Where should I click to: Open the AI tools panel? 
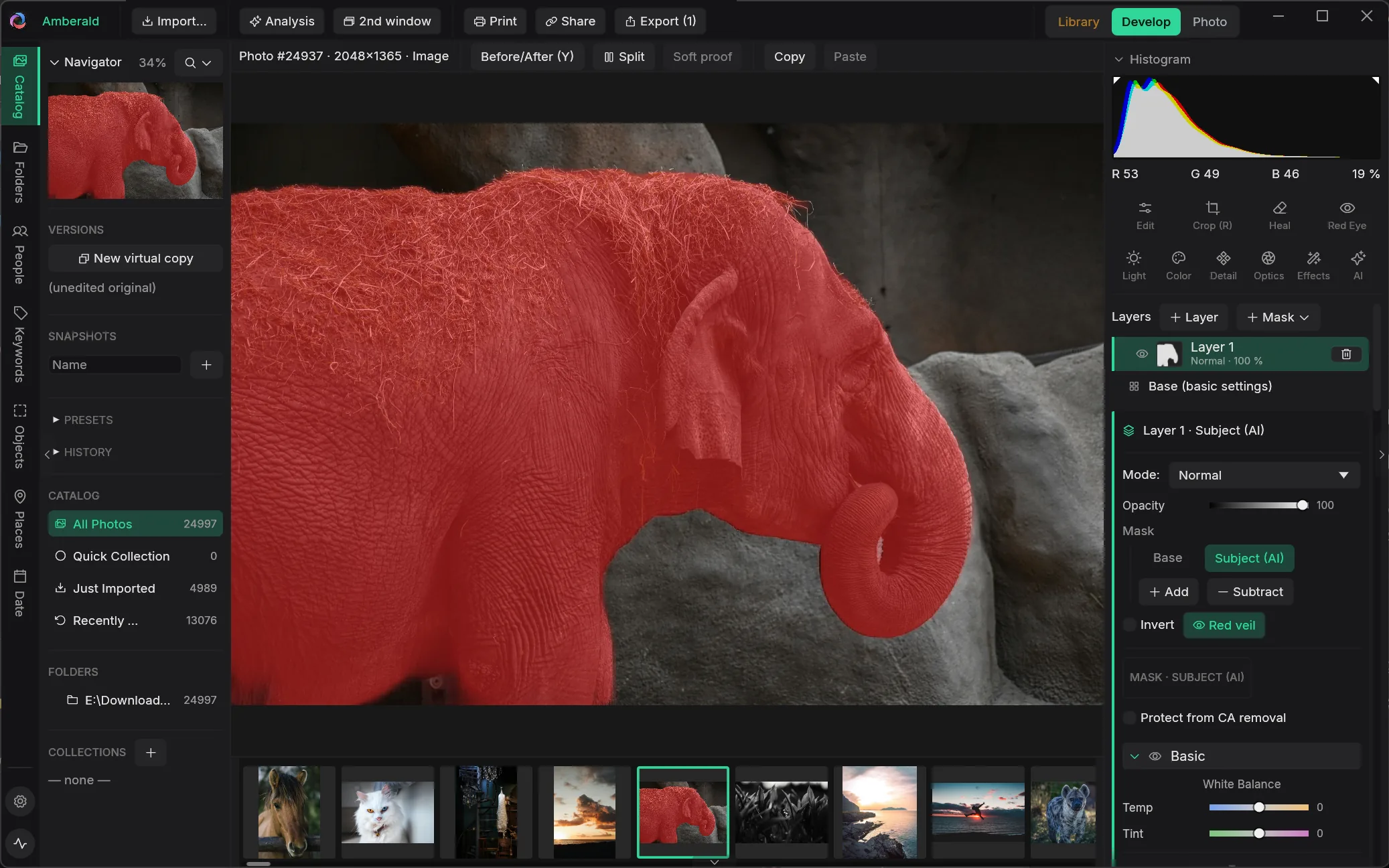pyautogui.click(x=1358, y=266)
